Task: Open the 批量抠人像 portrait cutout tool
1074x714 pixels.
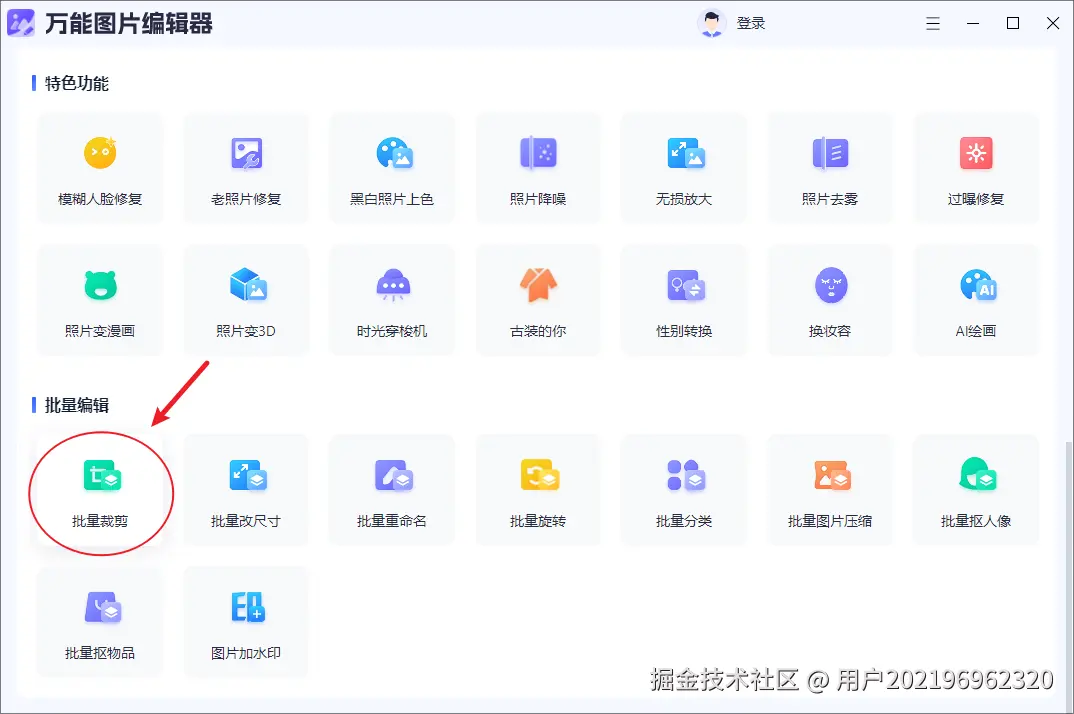Action: point(976,491)
